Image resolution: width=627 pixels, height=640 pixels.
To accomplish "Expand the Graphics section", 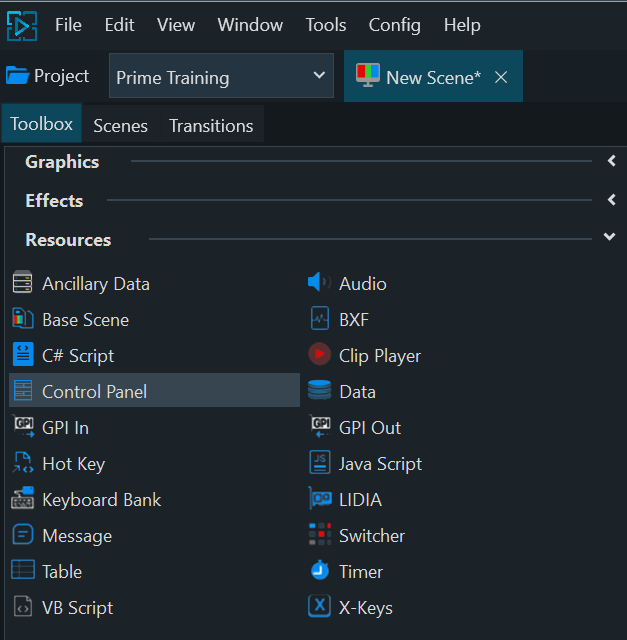I will 611,161.
